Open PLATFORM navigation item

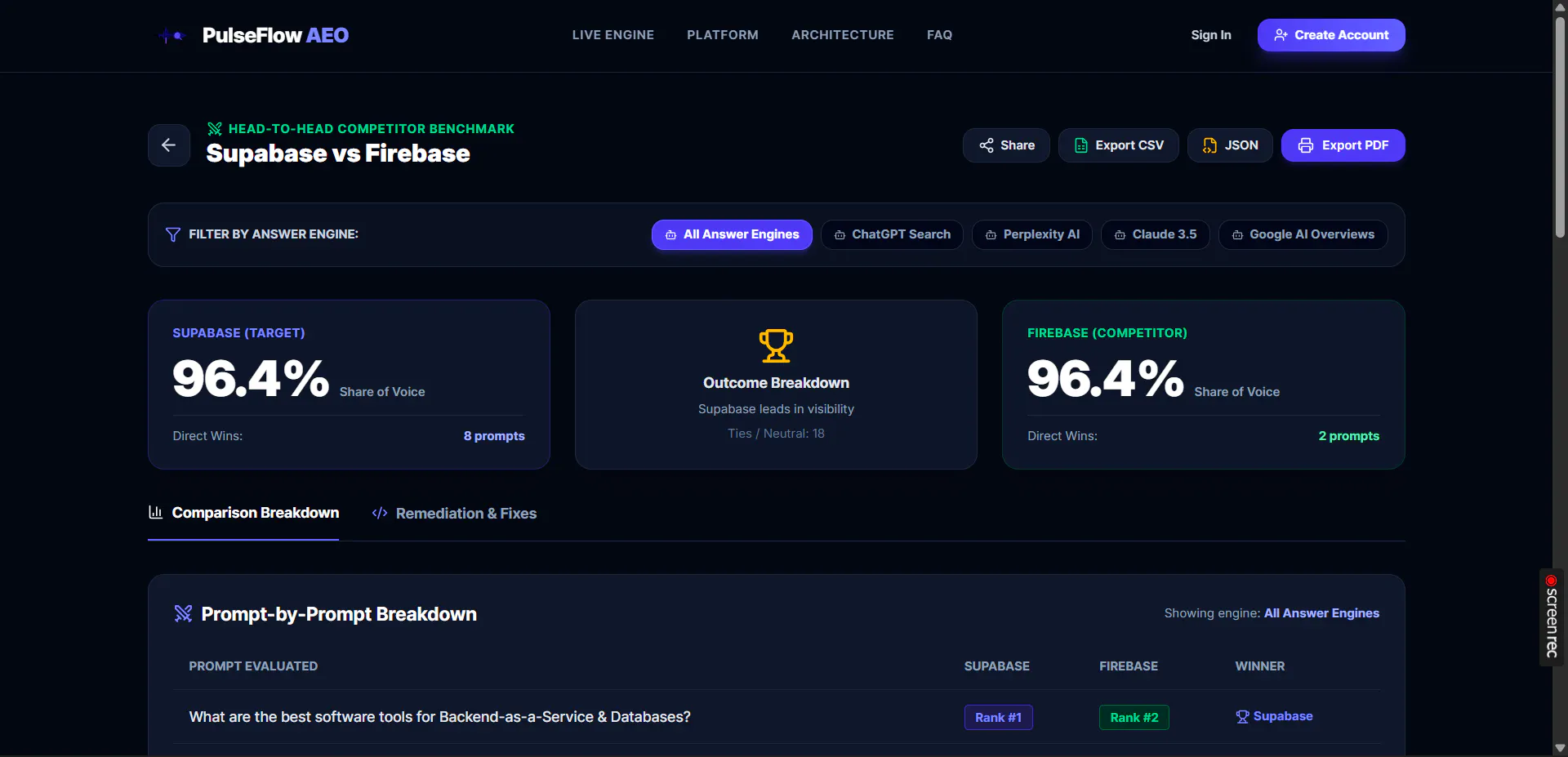722,35
